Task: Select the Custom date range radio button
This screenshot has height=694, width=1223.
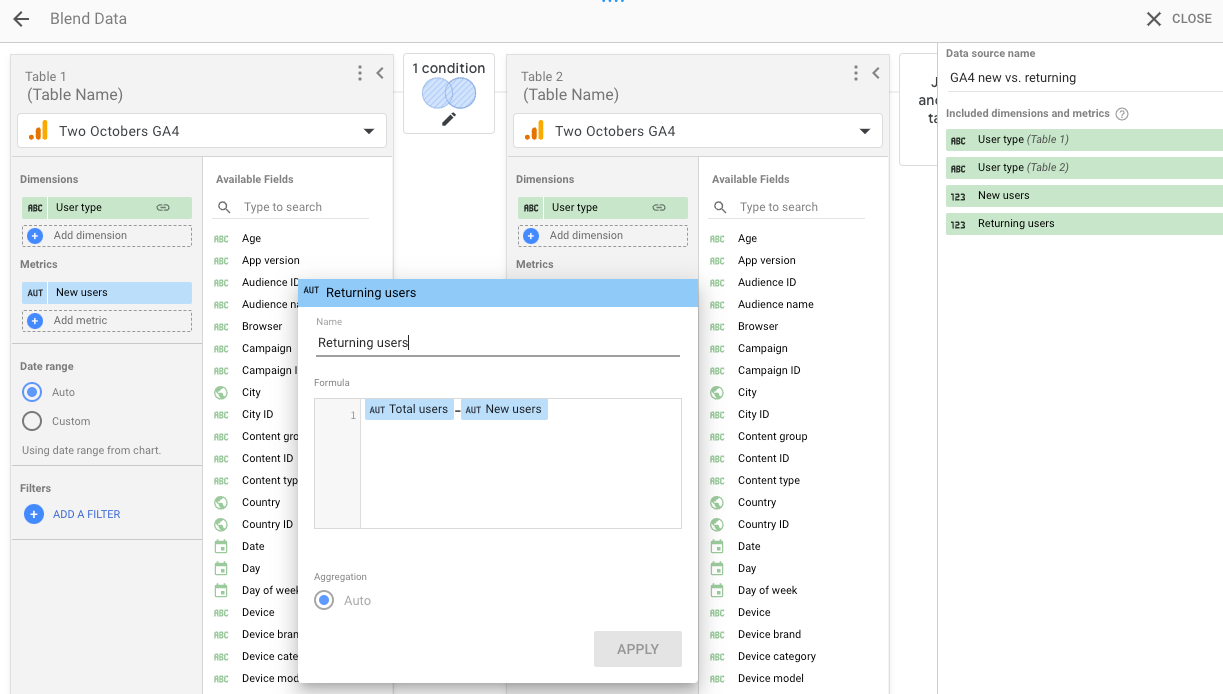Action: click(x=34, y=421)
